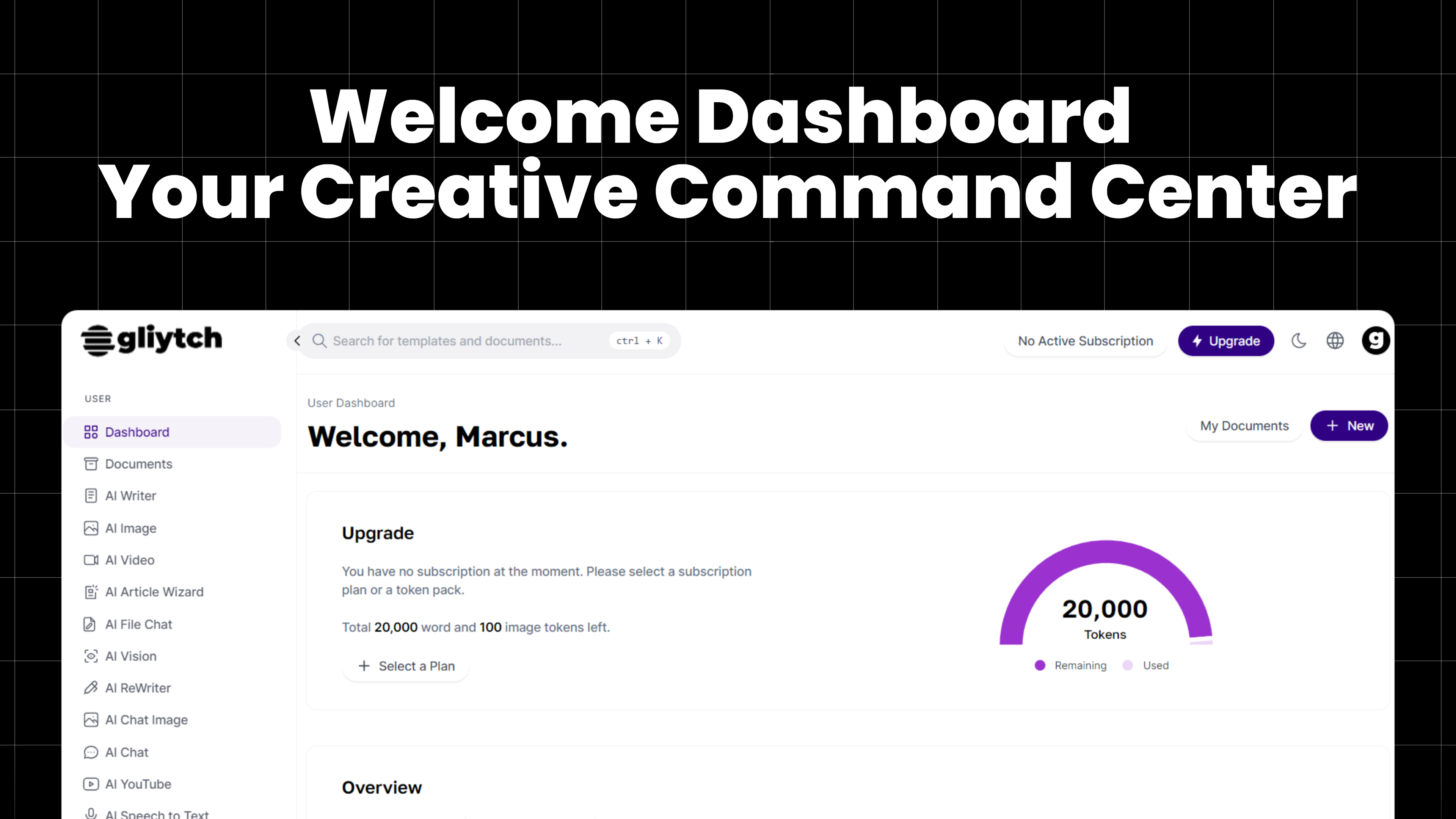
Task: Select AI Vision in the sidebar
Action: point(130,656)
